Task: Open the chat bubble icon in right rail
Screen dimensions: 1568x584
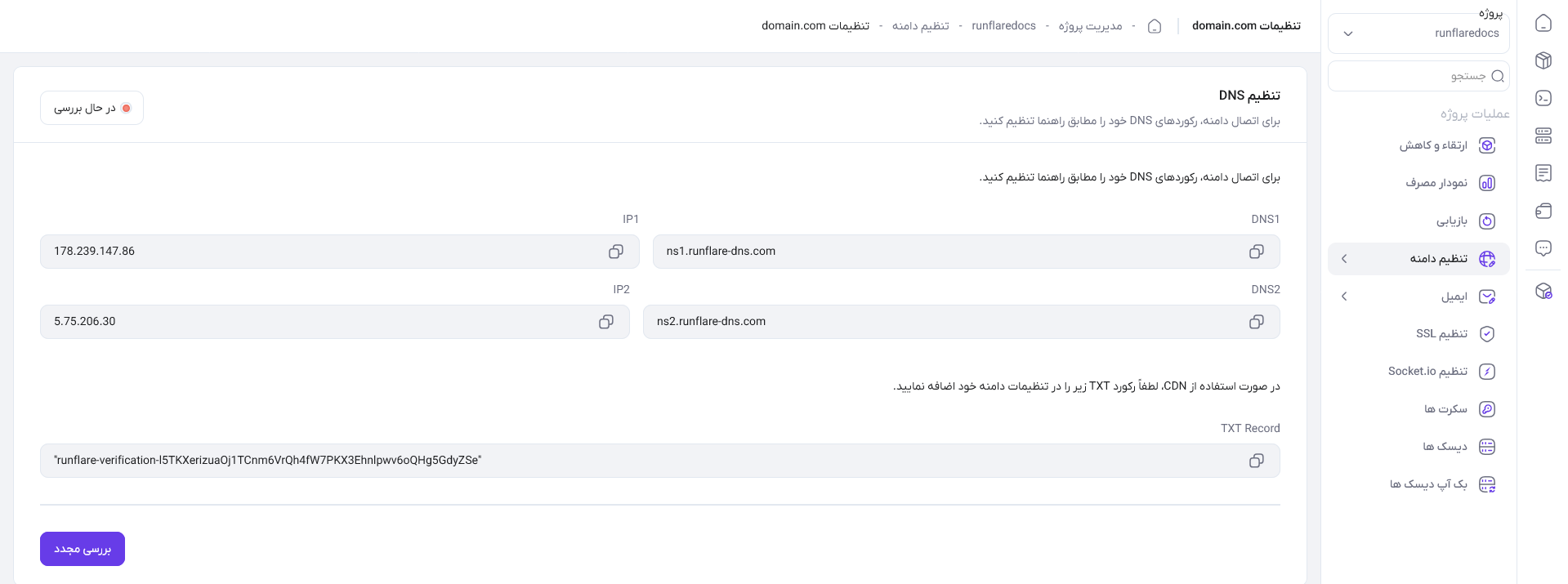Action: pos(1543,248)
